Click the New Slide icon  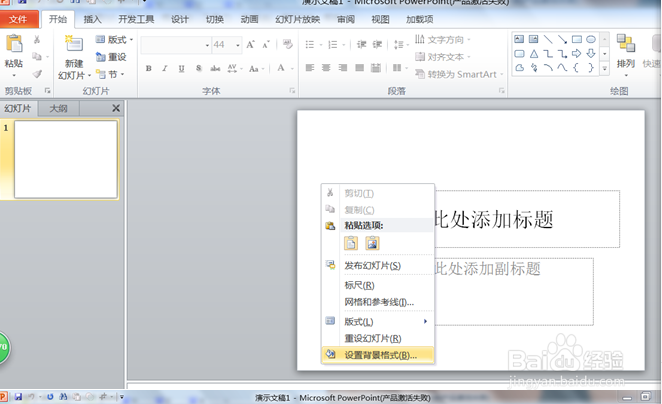click(73, 44)
